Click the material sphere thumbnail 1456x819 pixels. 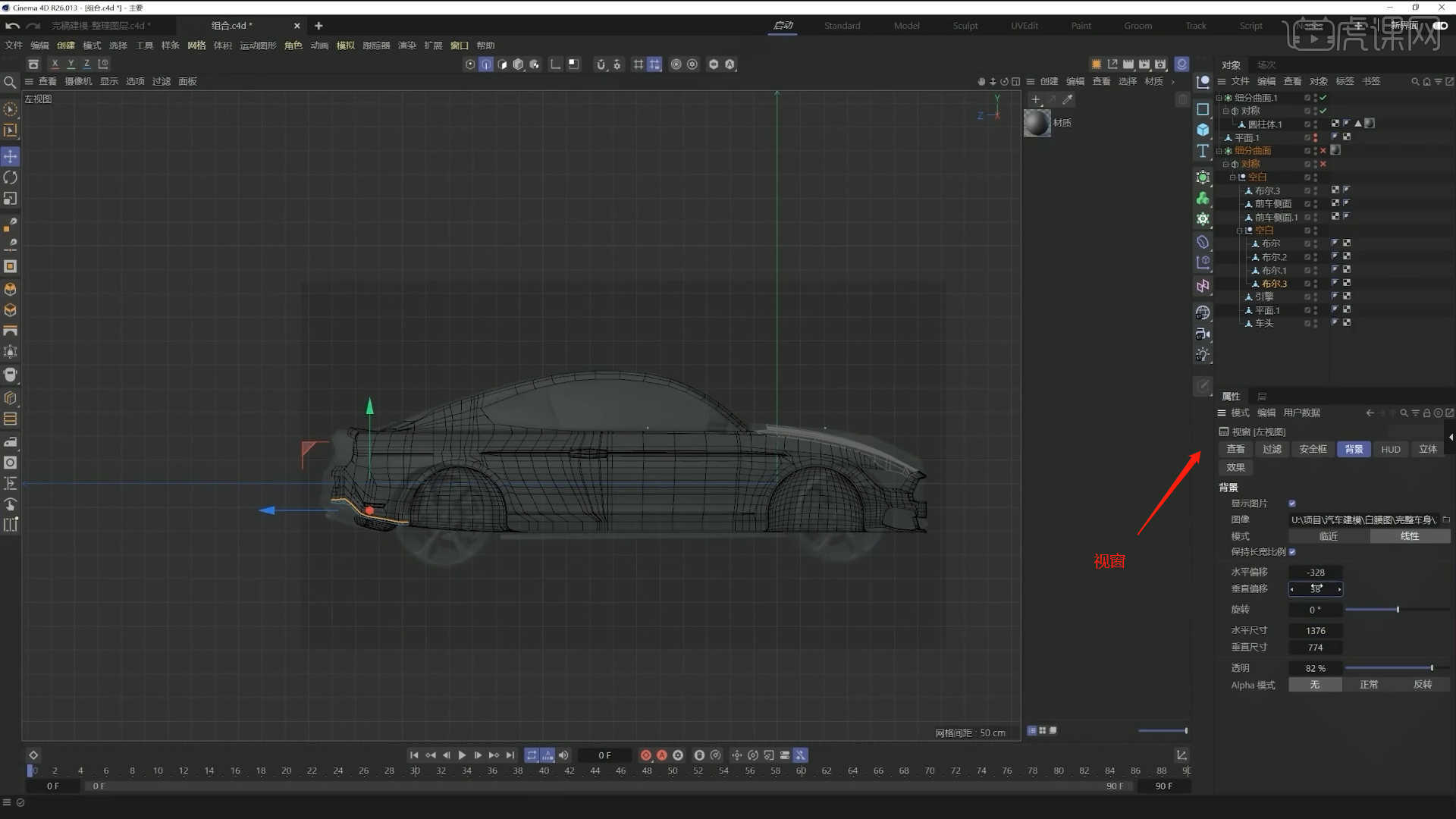pos(1037,123)
